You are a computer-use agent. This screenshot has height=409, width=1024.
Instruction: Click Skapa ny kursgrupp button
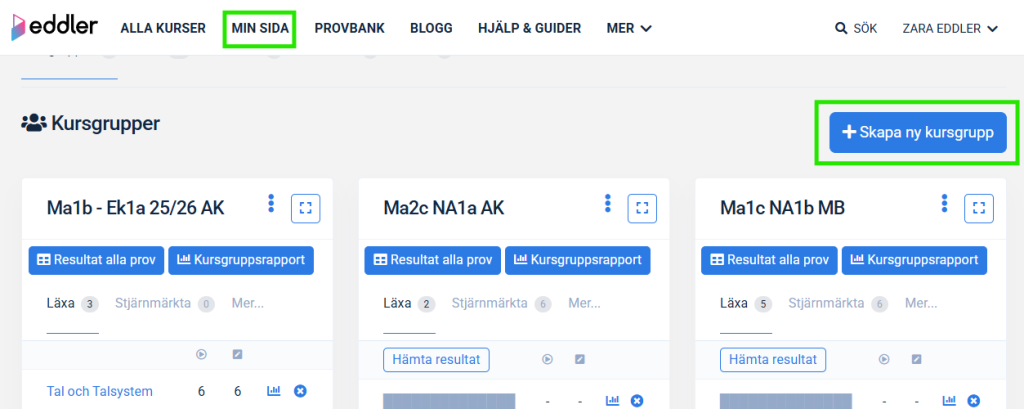click(917, 132)
